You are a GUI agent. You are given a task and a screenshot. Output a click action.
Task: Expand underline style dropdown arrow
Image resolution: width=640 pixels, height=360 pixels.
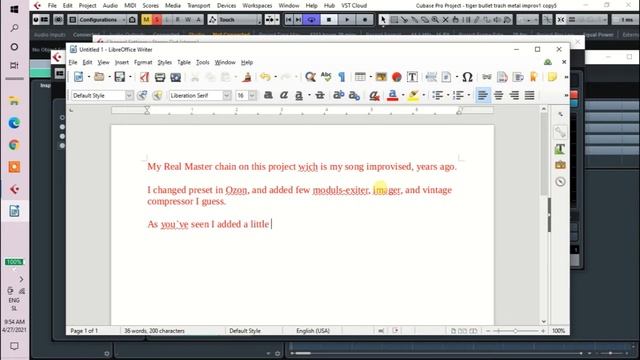point(309,96)
